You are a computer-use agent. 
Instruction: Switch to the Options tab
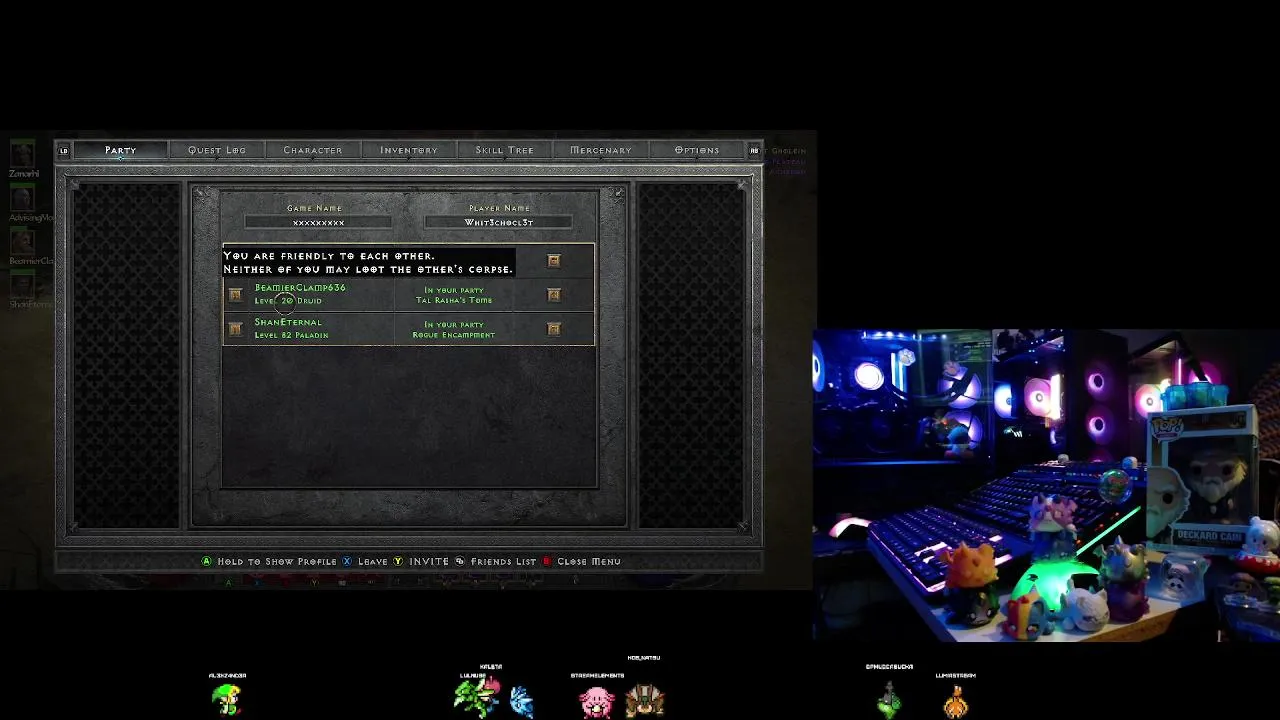(697, 150)
